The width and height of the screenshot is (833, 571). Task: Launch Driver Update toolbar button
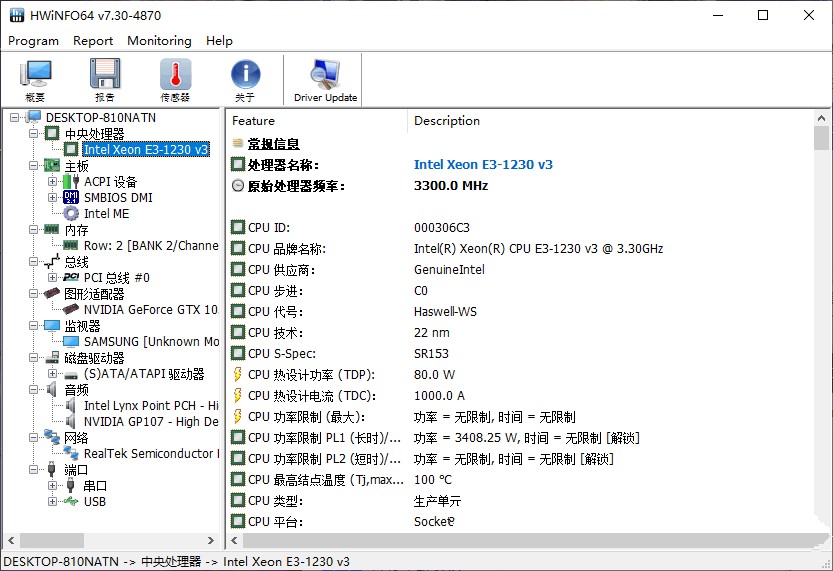[x=325, y=80]
